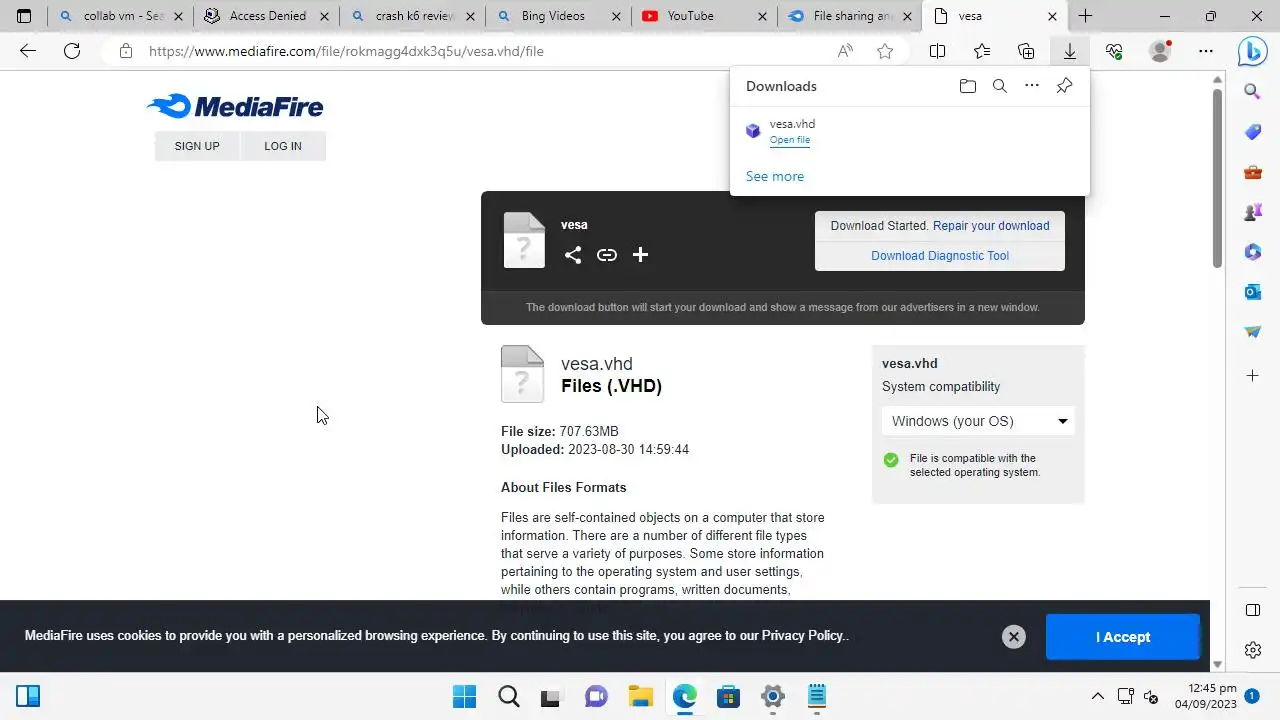This screenshot has width=1280, height=720.
Task: Open sidebar Games chess icon
Action: (x=1253, y=212)
